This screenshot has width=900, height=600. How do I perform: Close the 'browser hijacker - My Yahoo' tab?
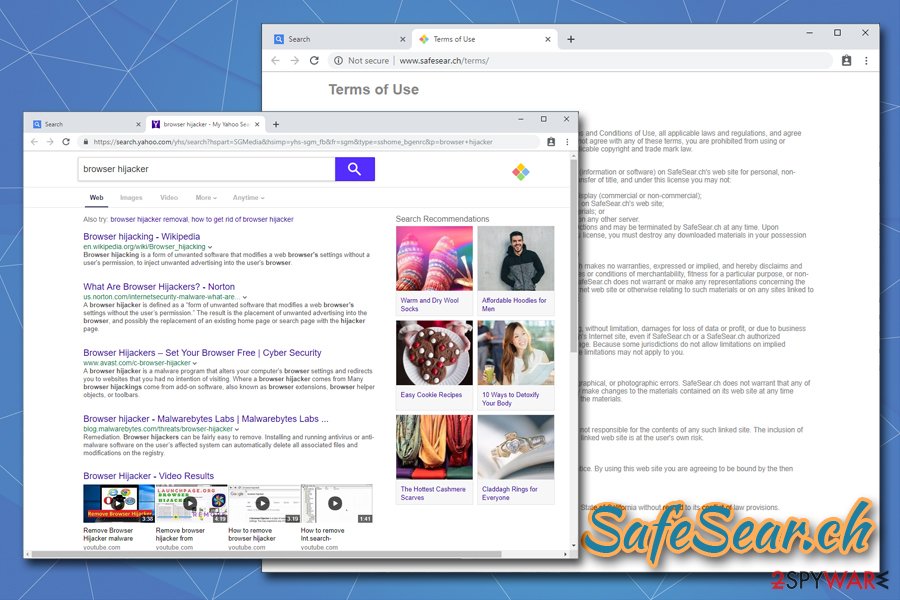click(x=257, y=124)
